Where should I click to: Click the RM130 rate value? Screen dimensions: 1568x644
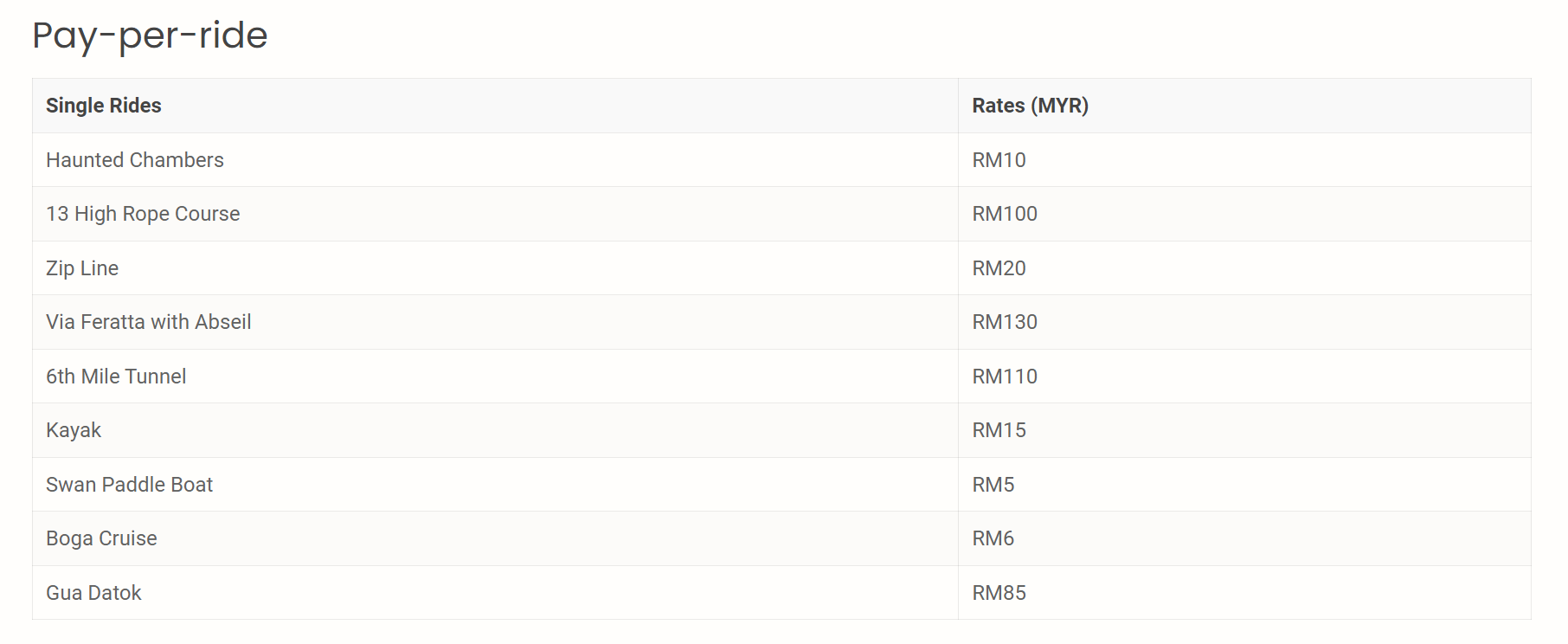click(x=1005, y=322)
